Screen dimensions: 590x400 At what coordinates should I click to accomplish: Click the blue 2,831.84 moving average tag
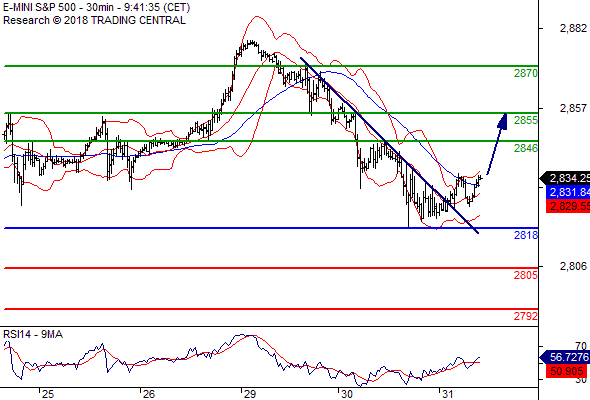tap(568, 192)
